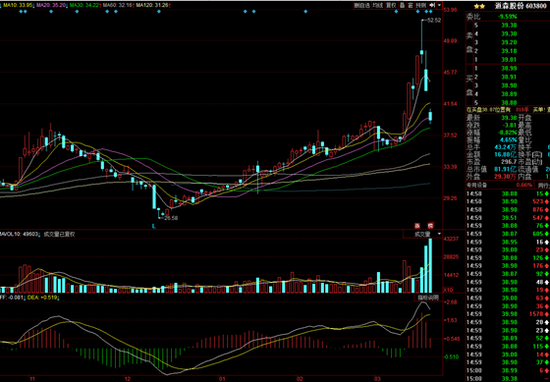
Task: Toggle the 均线 moving average lines
Action: click(x=377, y=5)
